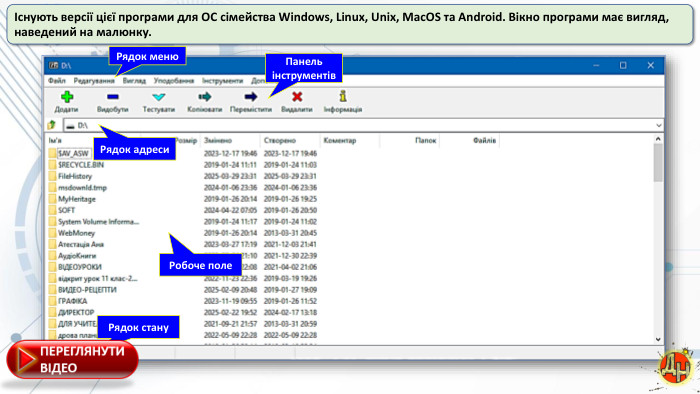The image size is (700, 394).
Task: Click the Перемістити (Move) arrow icon
Action: click(x=250, y=96)
